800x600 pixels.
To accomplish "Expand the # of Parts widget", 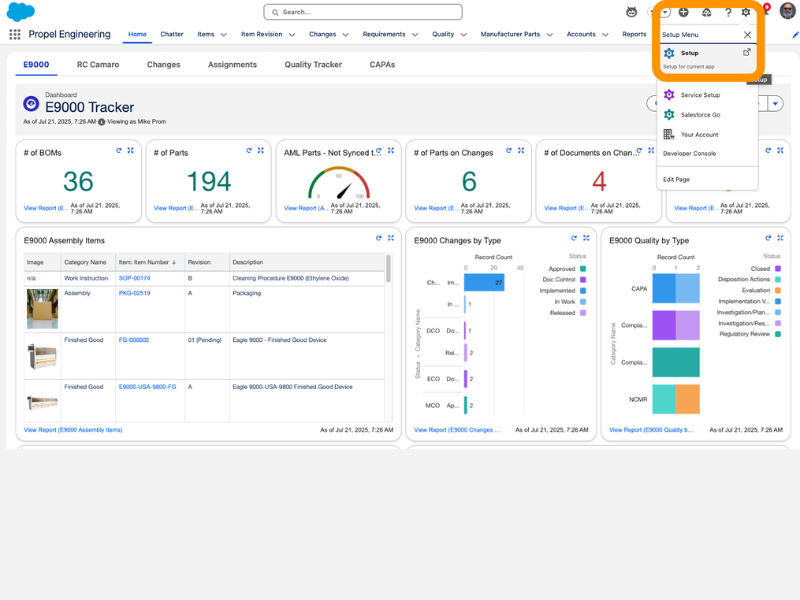I will coord(261,151).
